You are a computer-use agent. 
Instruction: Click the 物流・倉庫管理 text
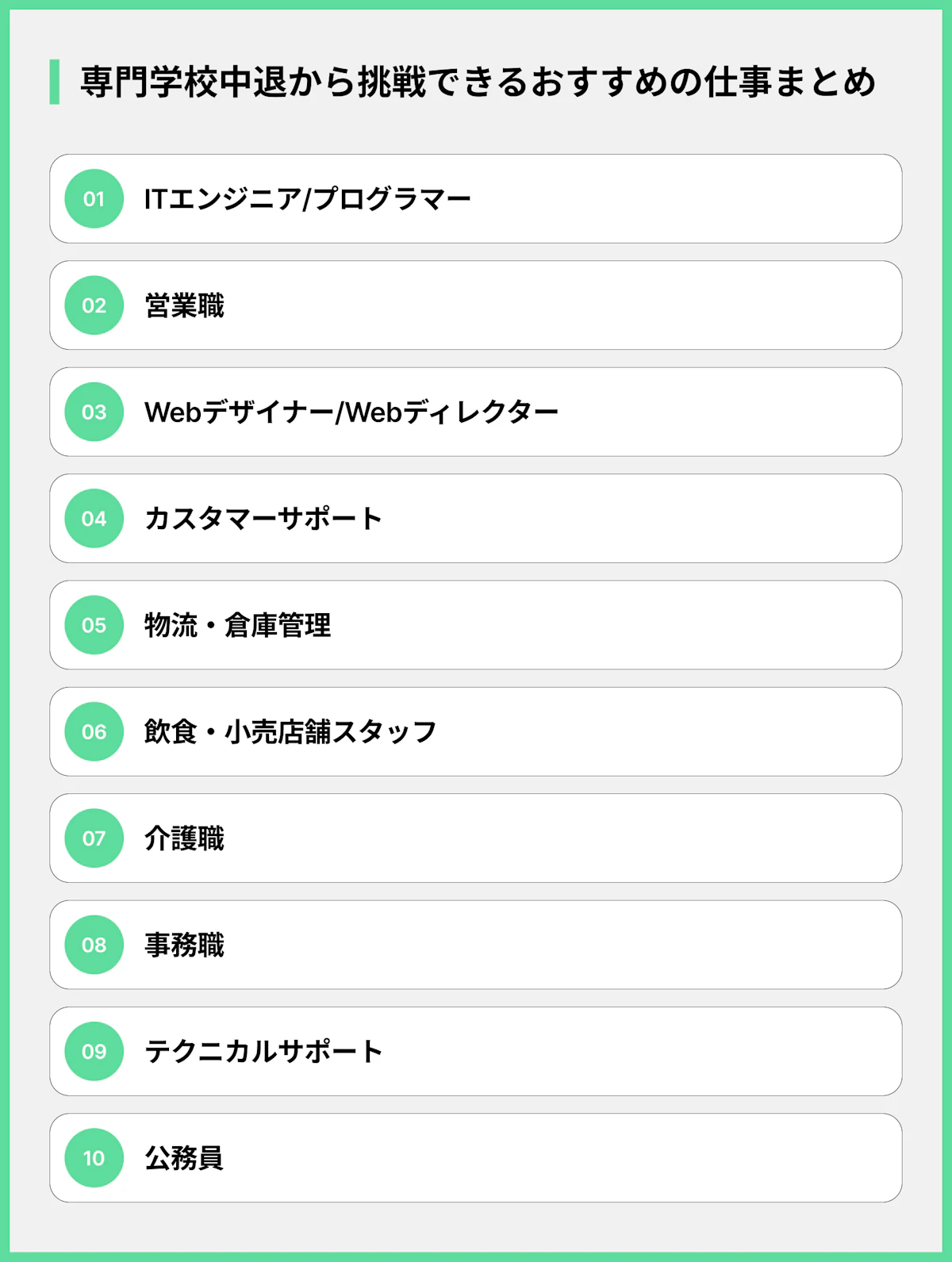pyautogui.click(x=237, y=625)
